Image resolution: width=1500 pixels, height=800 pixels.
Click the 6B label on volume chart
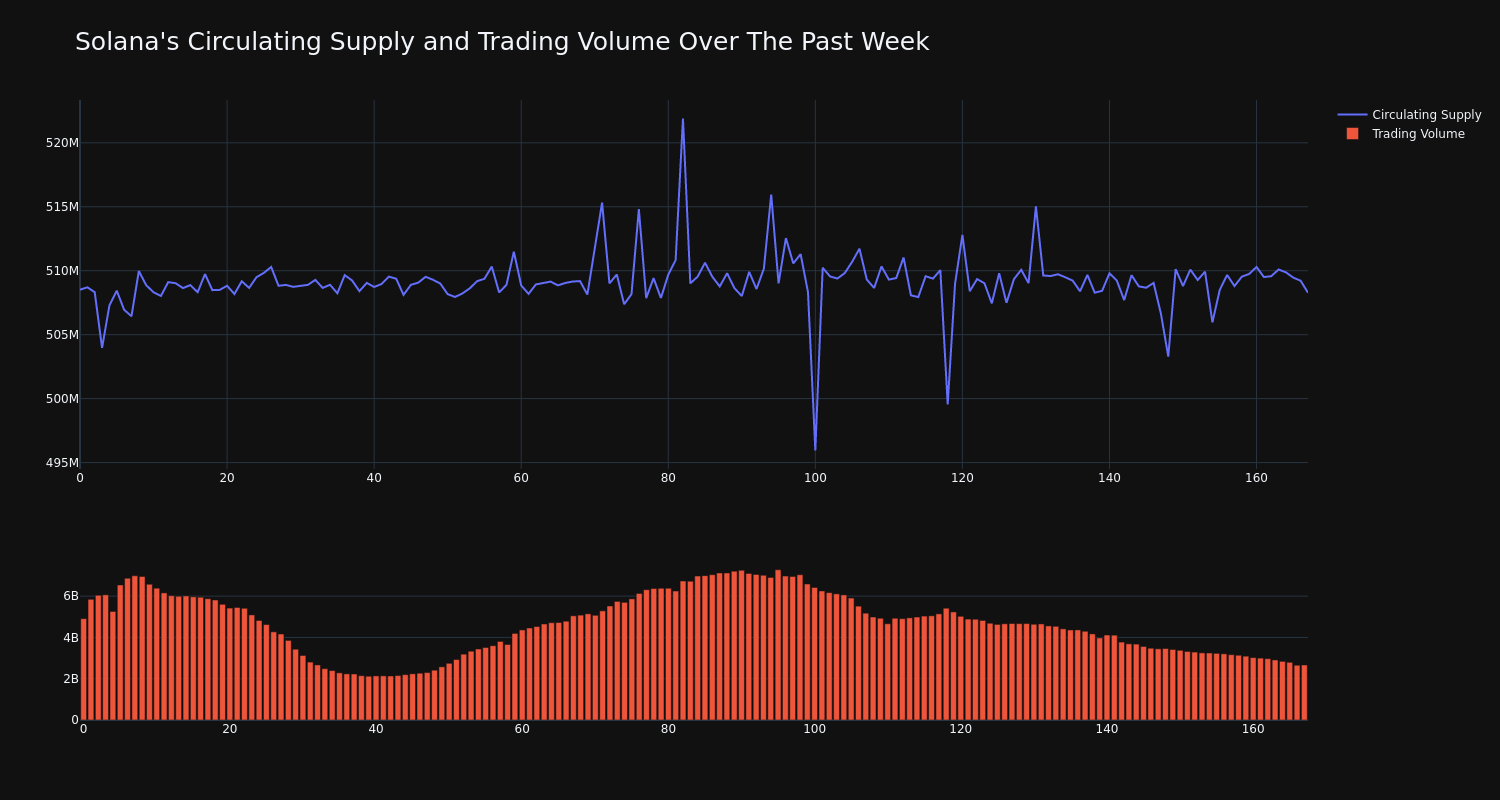point(71,596)
